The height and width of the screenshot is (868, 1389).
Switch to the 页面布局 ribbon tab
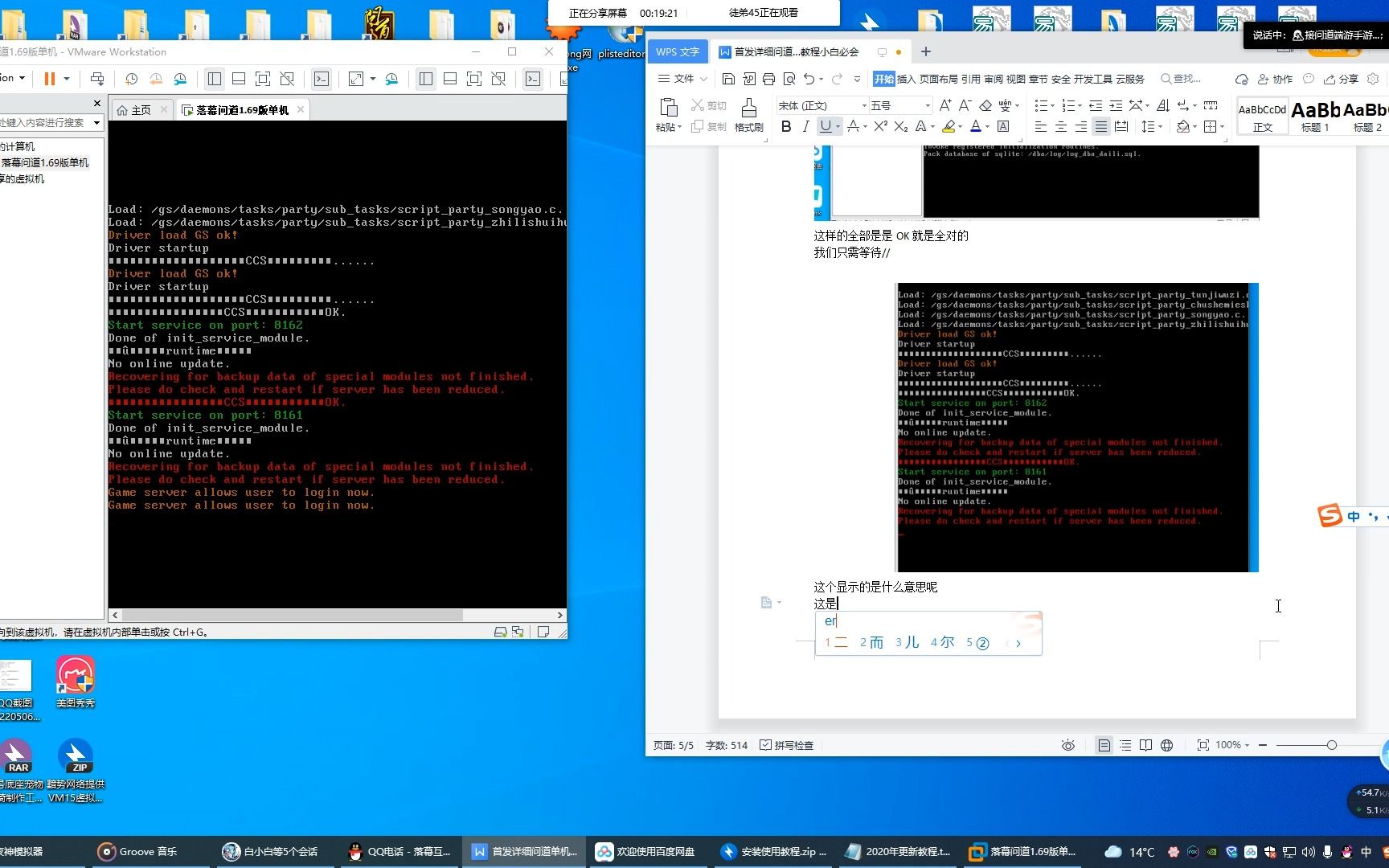[939, 79]
